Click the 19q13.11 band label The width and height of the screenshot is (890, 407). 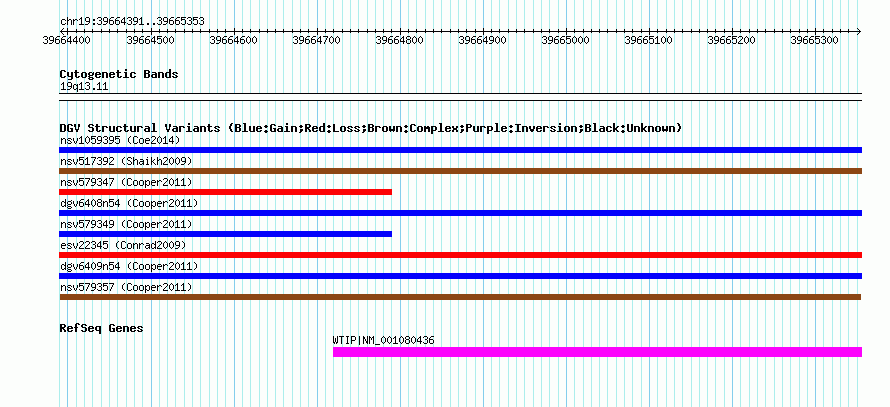tap(84, 87)
